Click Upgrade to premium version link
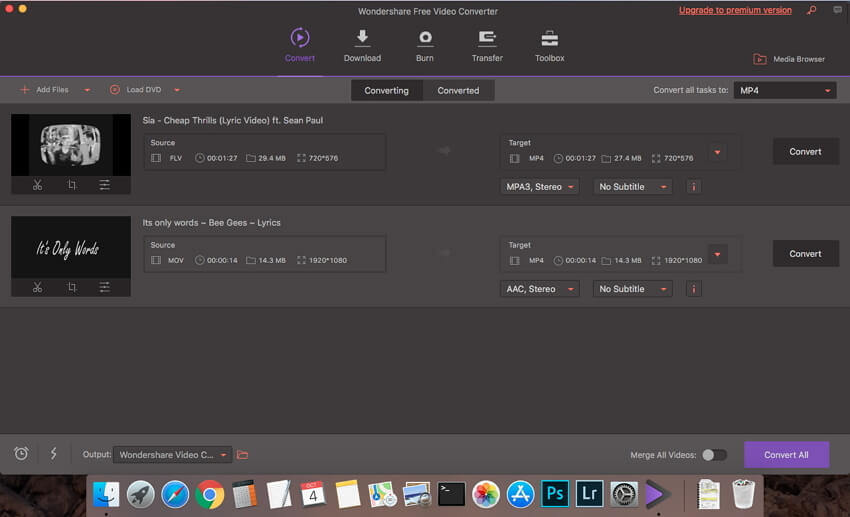This screenshot has height=517, width=850. coord(735,10)
